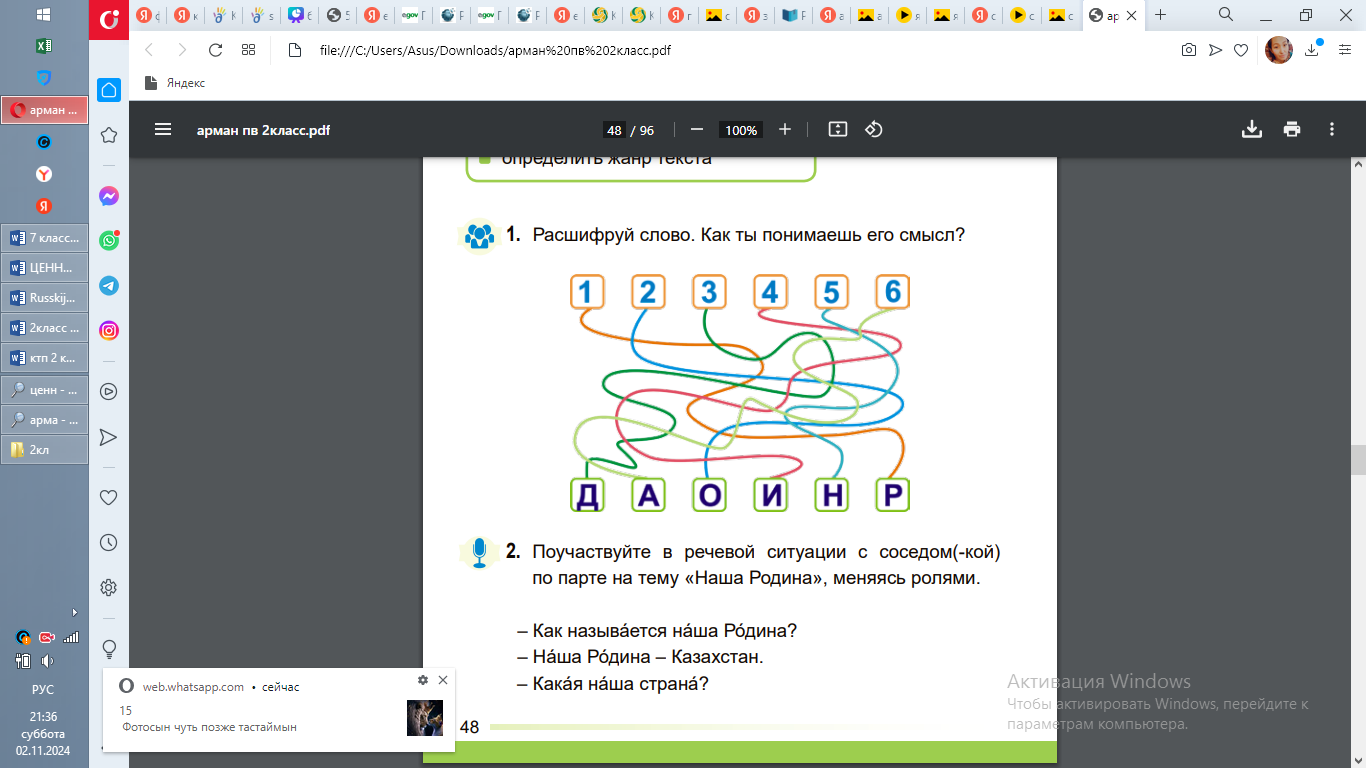Switch the РУС input language
This screenshot has width=1366, height=768.
[43, 690]
